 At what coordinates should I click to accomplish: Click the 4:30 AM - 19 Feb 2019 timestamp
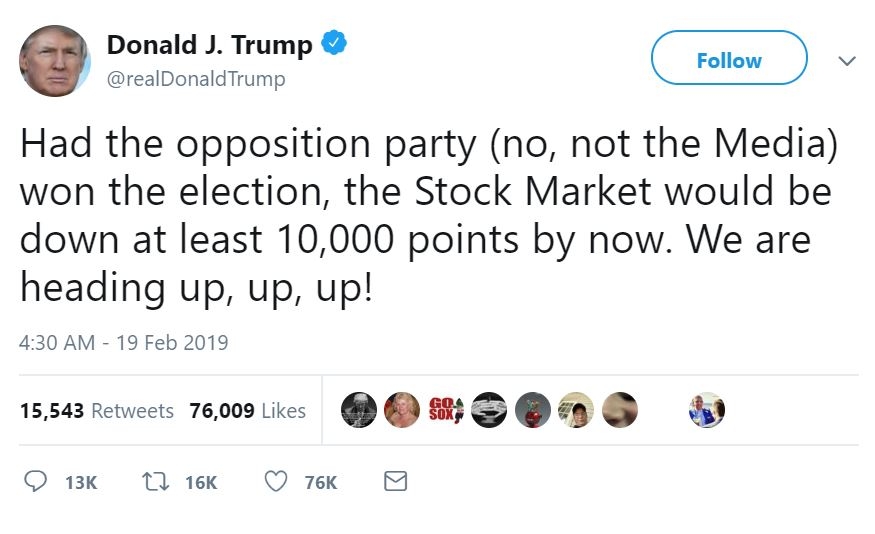tap(124, 343)
